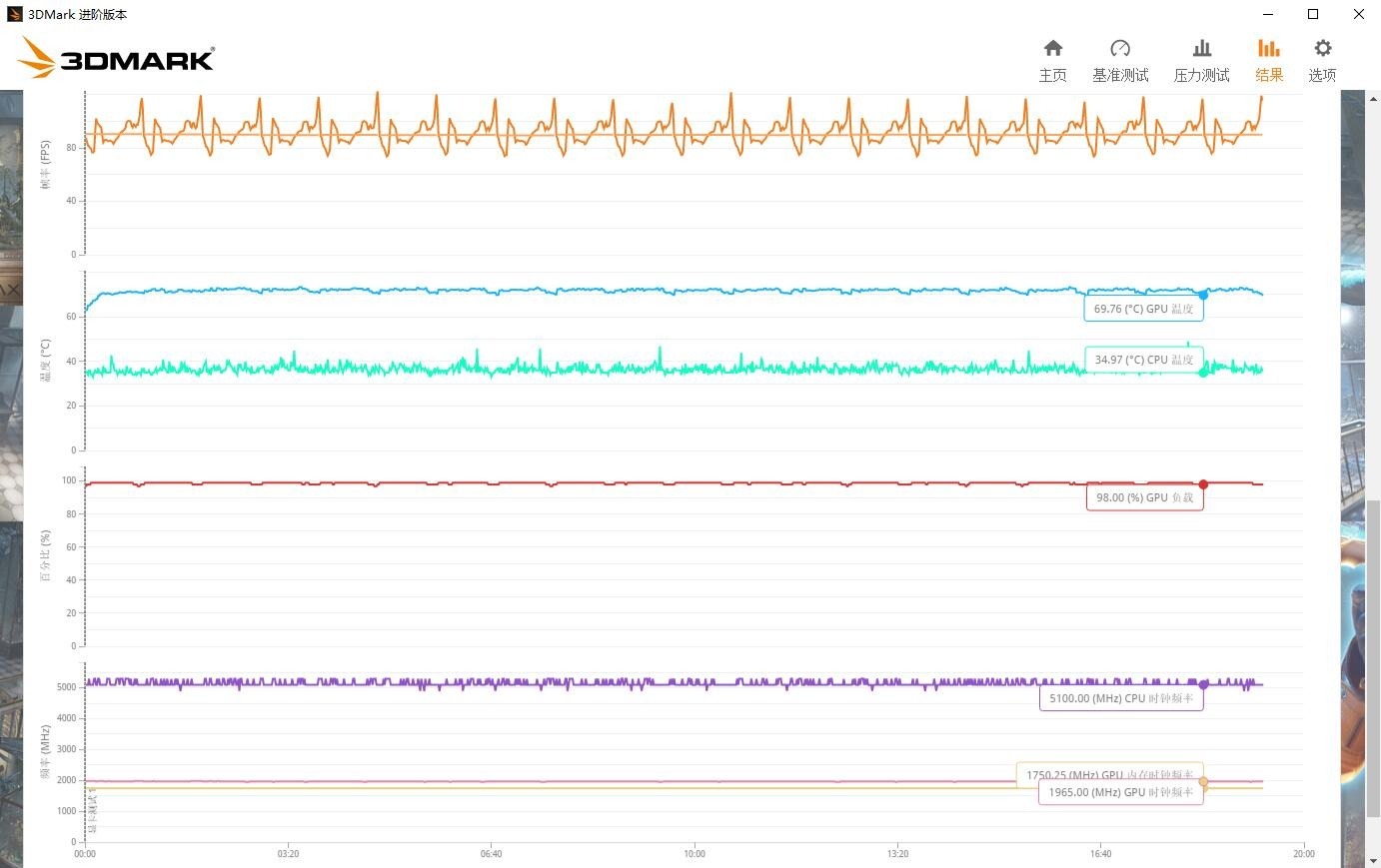Click the 98.00 (%) GPU 负载 label
This screenshot has width=1381, height=868.
tap(1144, 496)
